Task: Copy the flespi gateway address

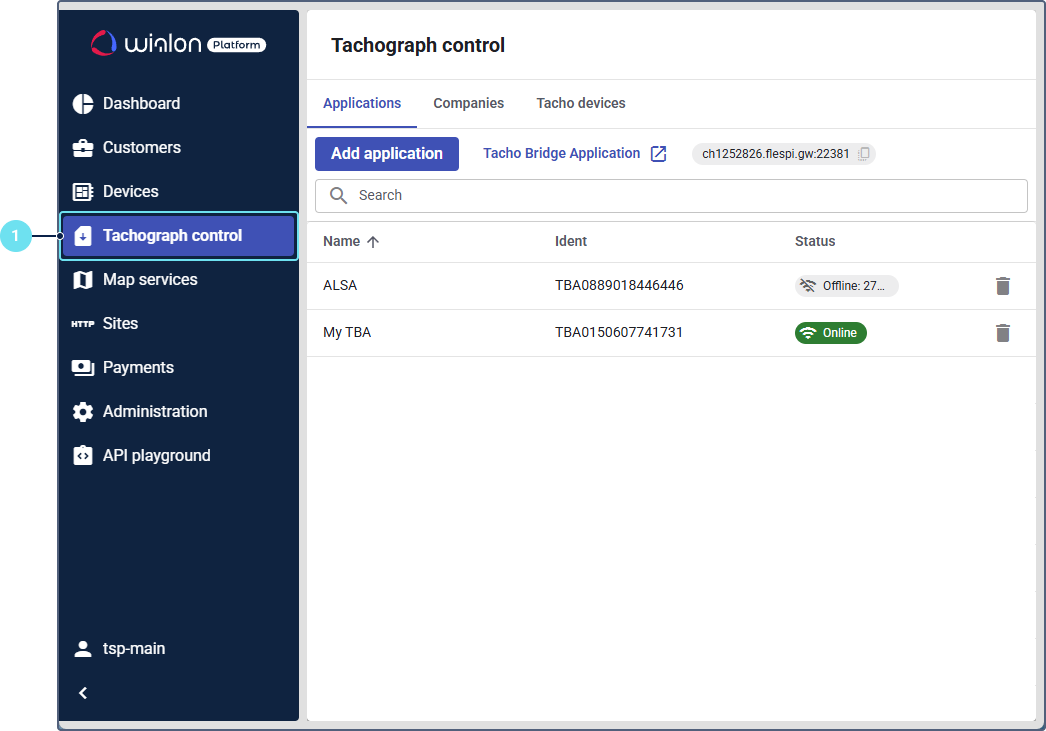Action: click(864, 154)
